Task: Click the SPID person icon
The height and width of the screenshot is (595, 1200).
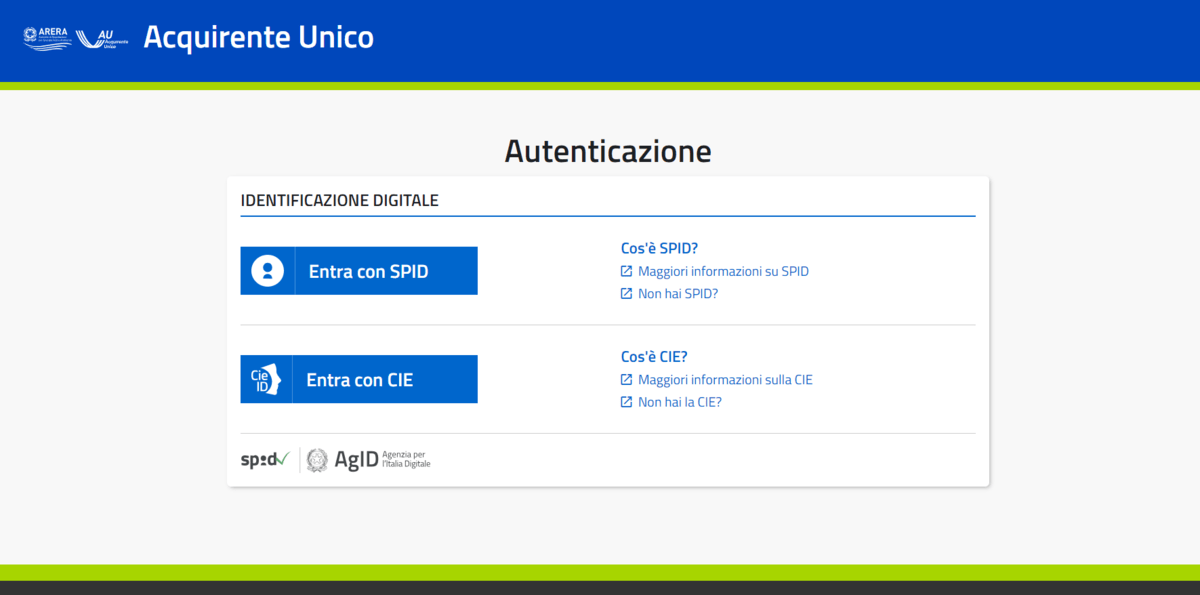Action: pos(266,270)
